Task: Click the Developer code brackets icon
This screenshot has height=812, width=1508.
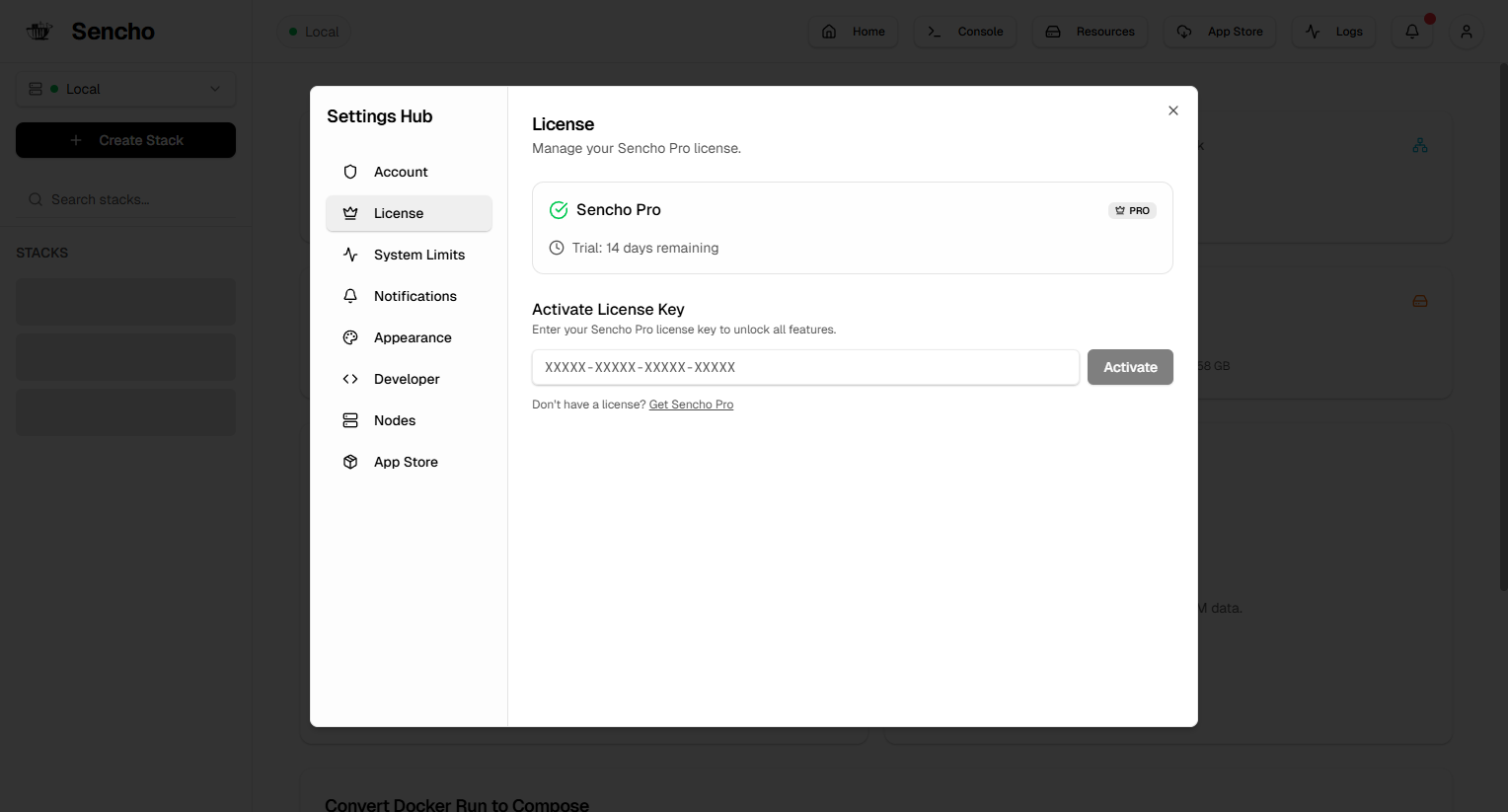Action: [x=350, y=379]
